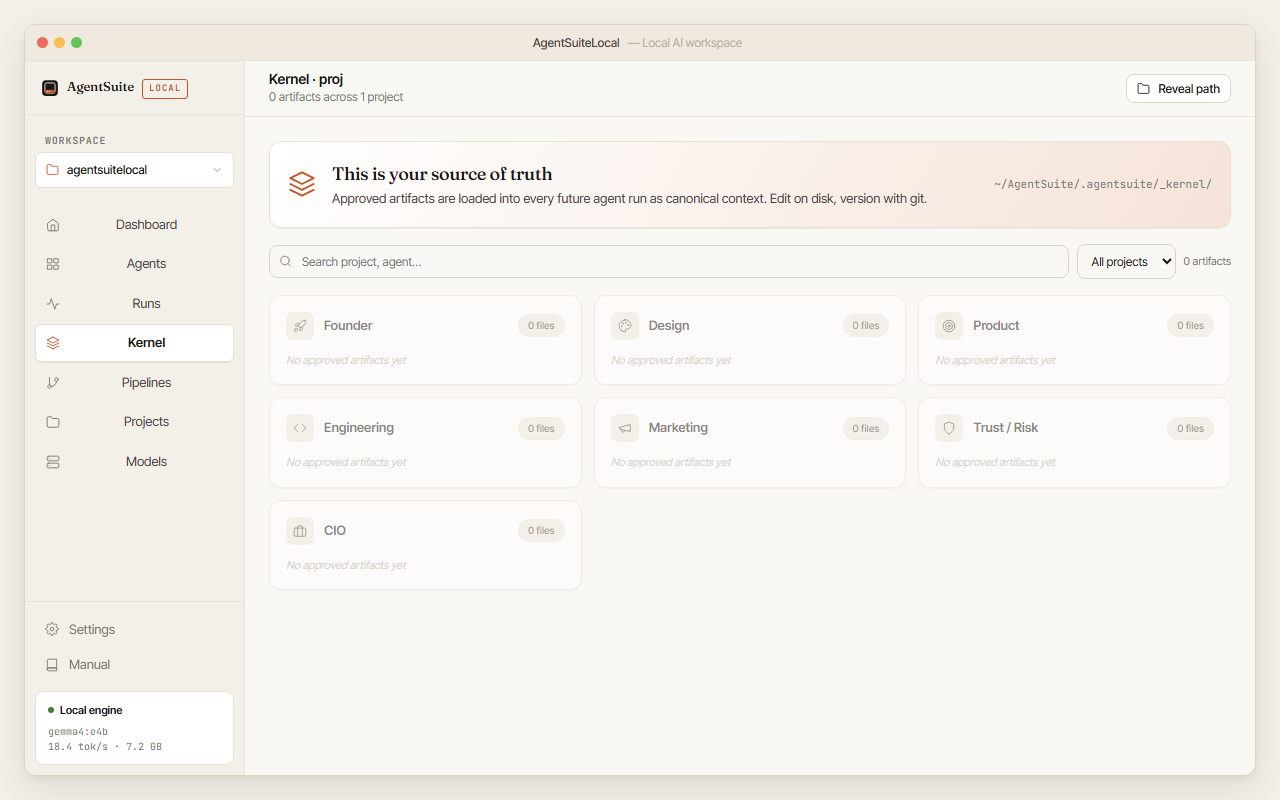The height and width of the screenshot is (800, 1280).
Task: Click the Agents grid icon
Action: click(x=53, y=264)
